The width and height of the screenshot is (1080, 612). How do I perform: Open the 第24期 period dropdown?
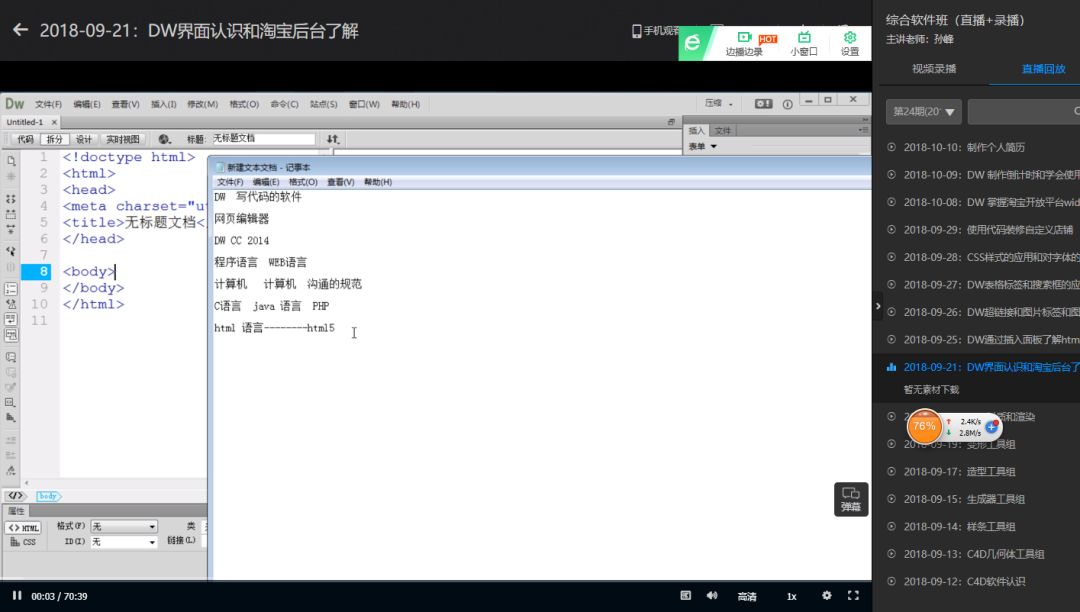[x=924, y=111]
